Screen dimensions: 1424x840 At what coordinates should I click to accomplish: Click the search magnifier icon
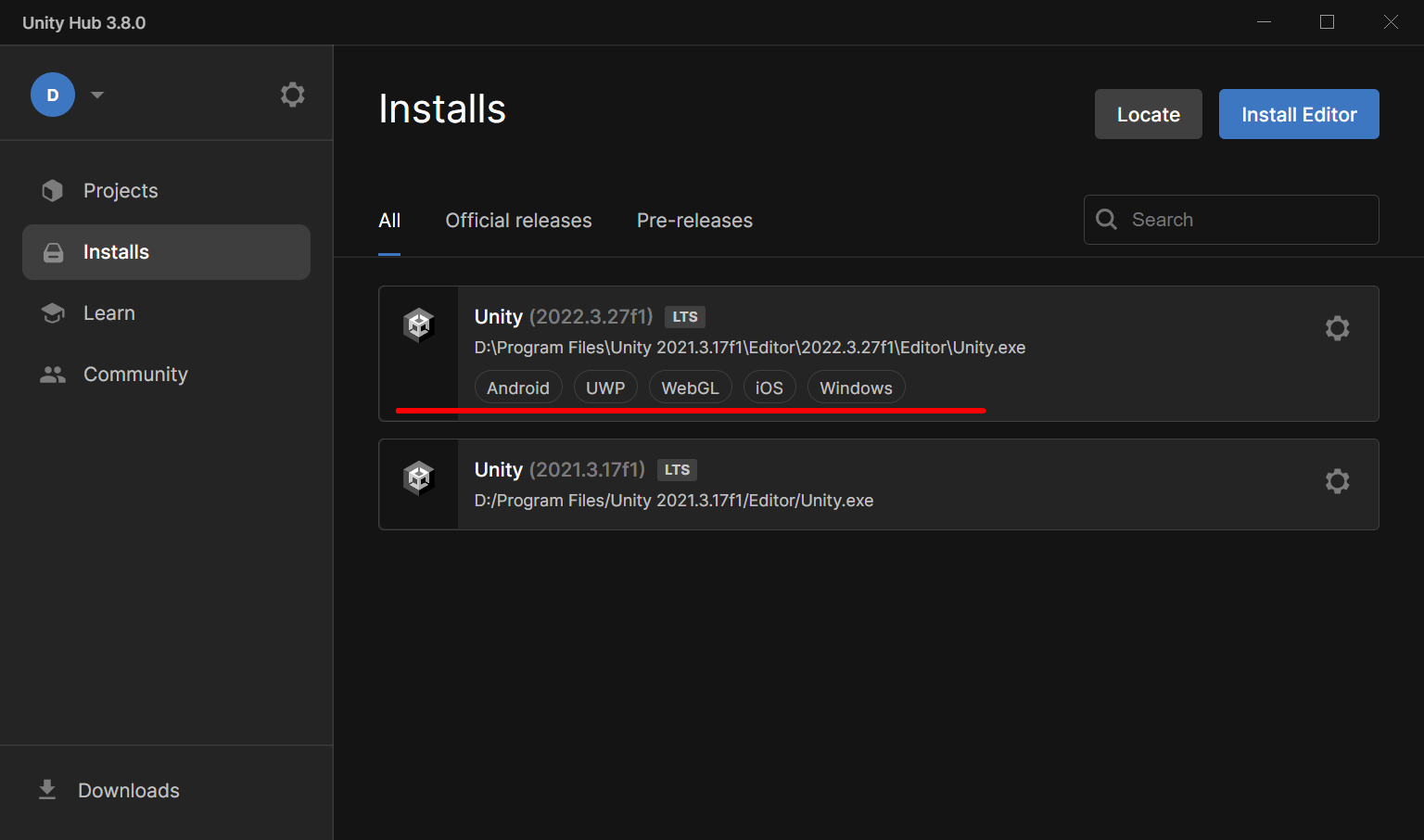(1107, 220)
